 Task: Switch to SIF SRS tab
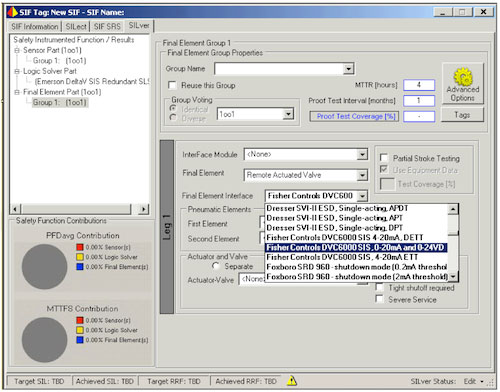107,26
